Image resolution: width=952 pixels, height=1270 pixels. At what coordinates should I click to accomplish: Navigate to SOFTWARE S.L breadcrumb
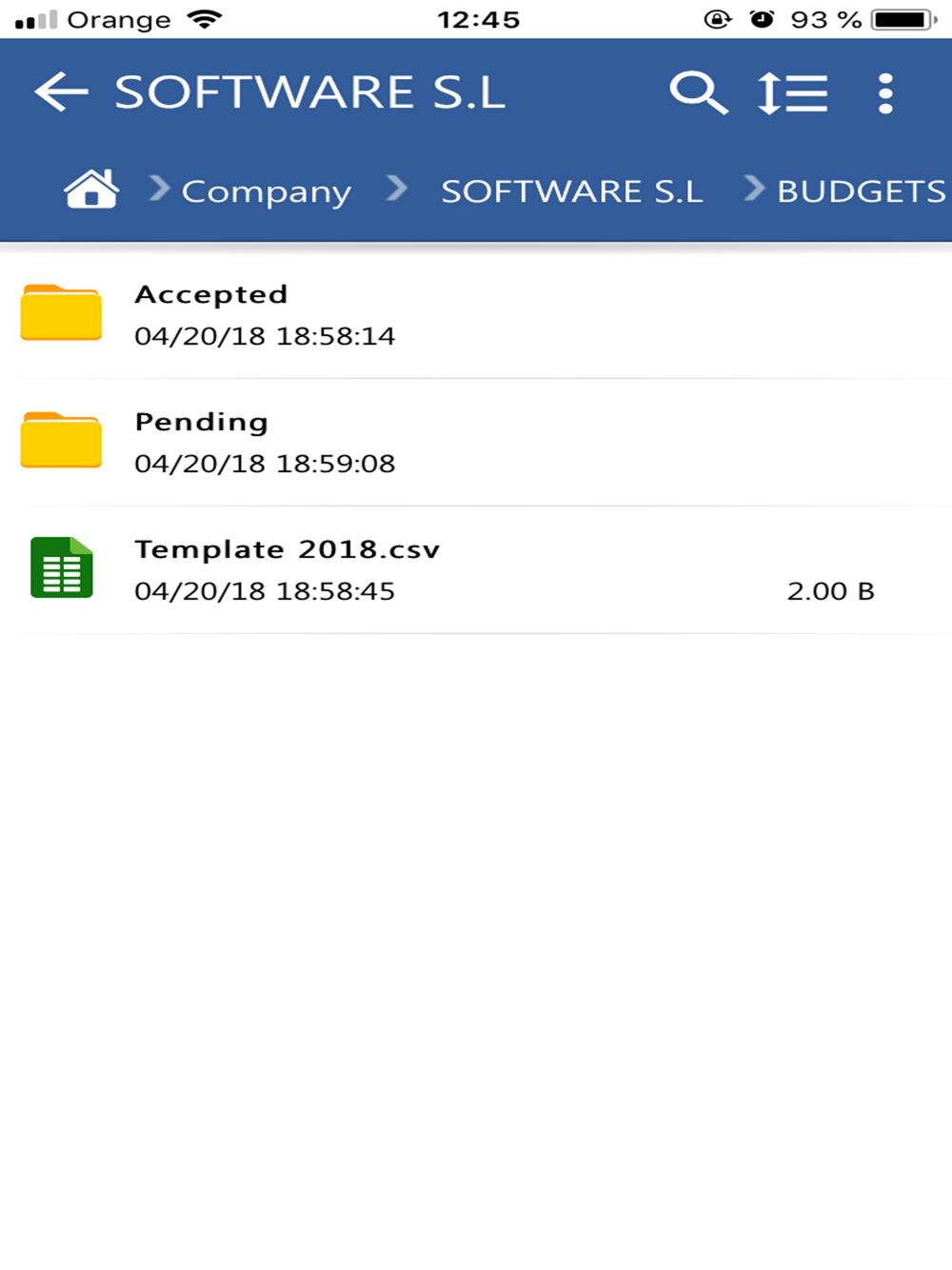coord(571,190)
